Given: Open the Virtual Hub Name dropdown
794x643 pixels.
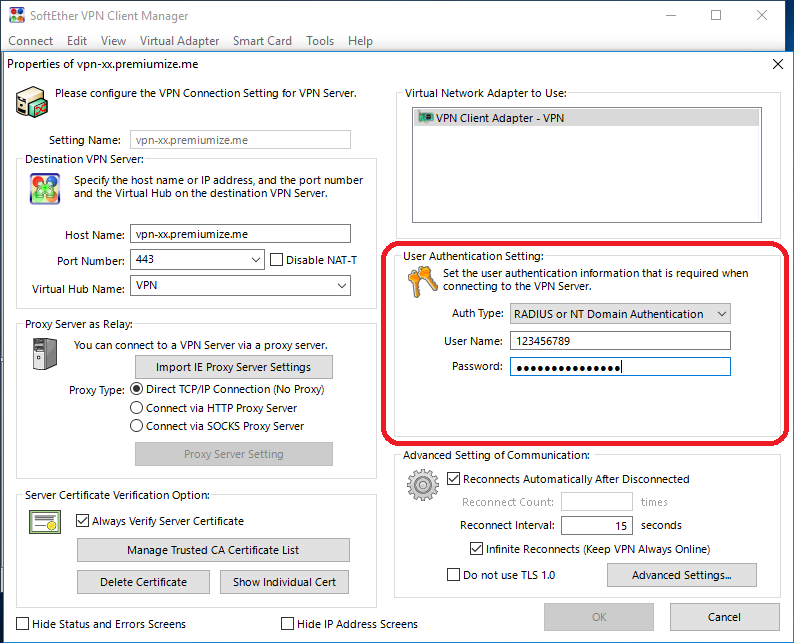Looking at the screenshot, I should 342,286.
